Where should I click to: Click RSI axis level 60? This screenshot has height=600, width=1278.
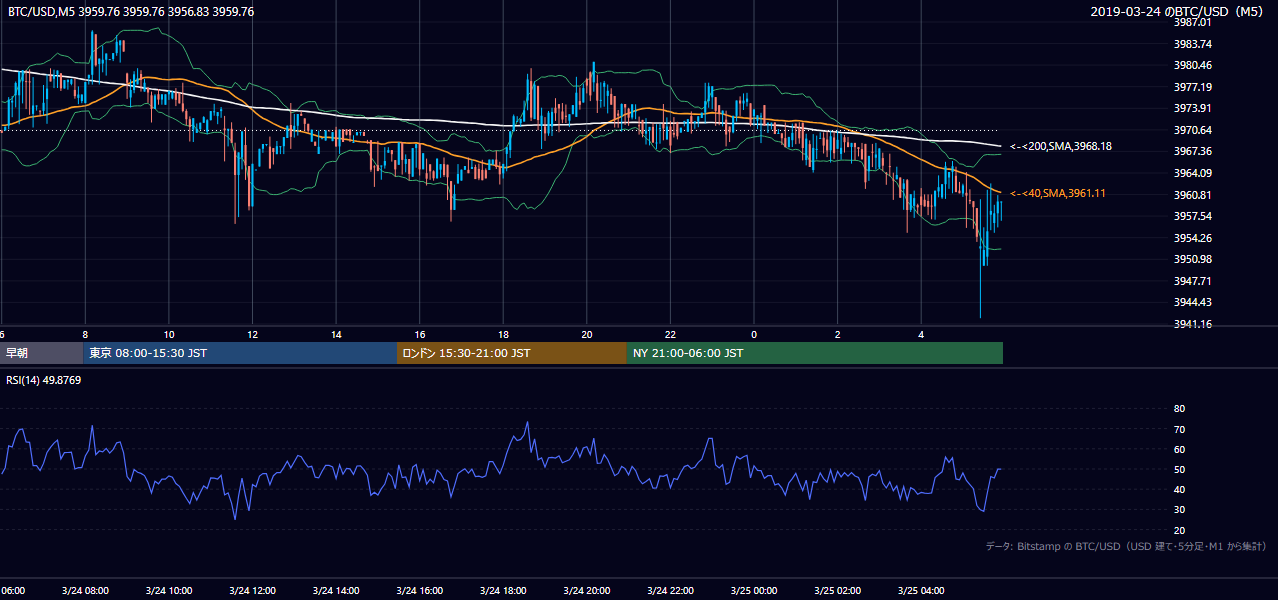click(x=1179, y=449)
